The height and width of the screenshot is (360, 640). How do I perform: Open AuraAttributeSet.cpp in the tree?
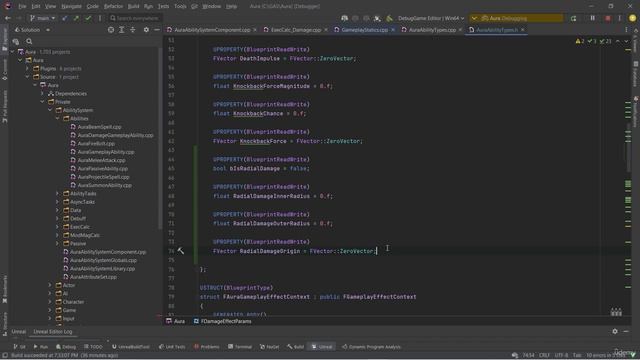tap(93, 277)
